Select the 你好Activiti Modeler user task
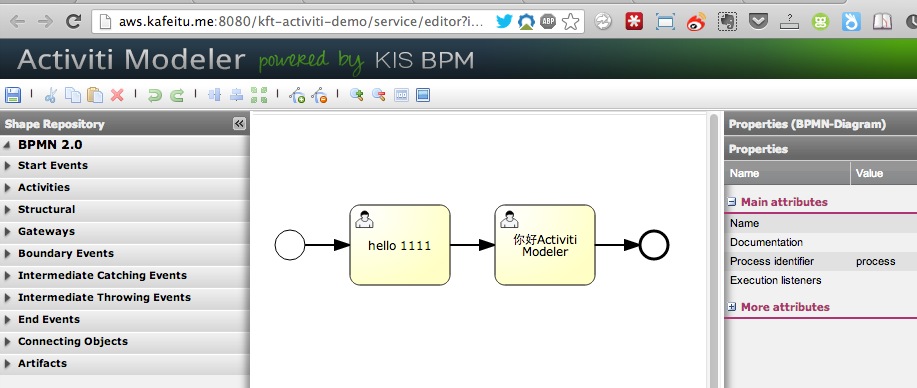 tap(545, 245)
